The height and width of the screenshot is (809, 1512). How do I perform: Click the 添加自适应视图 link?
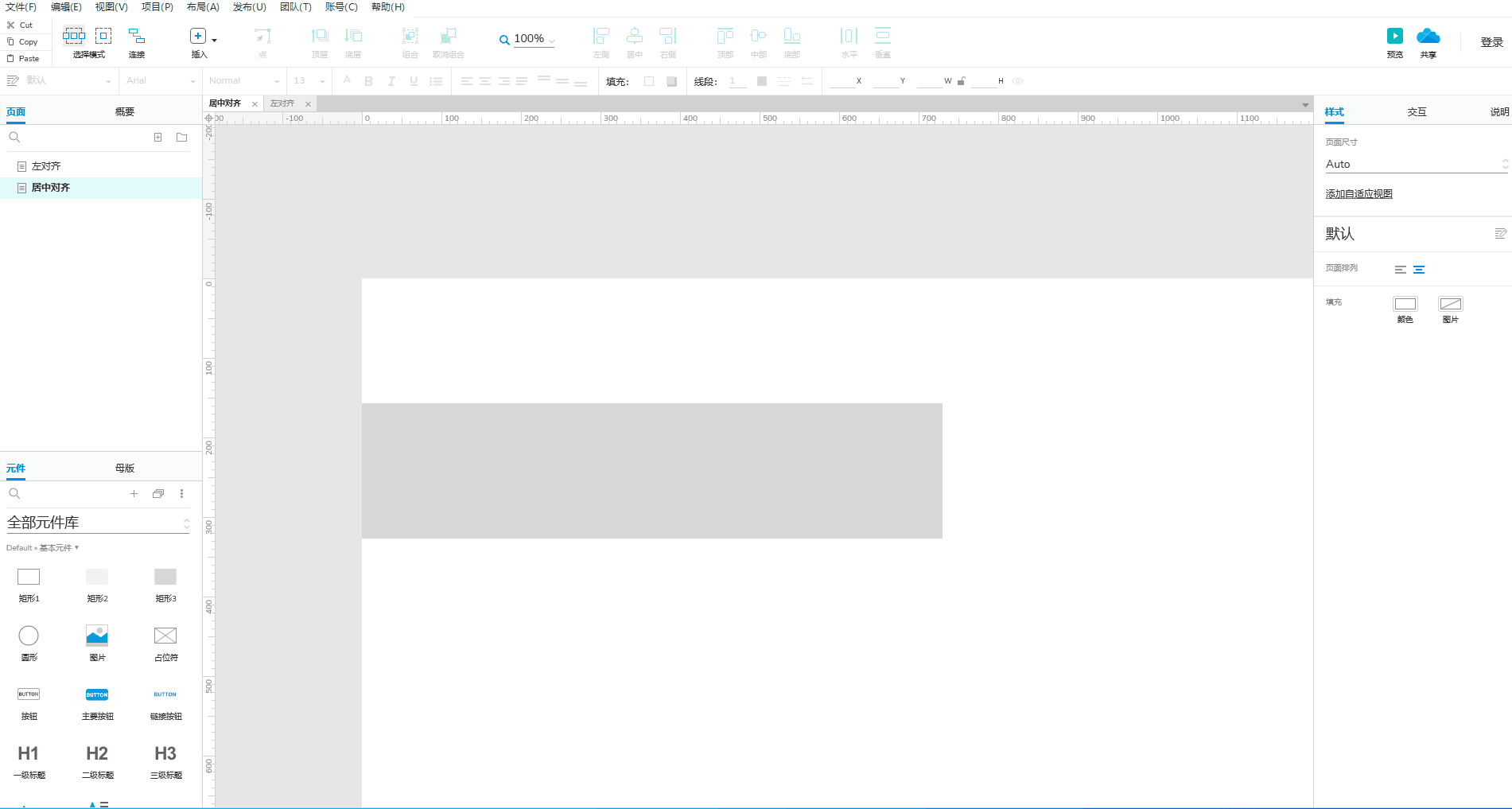point(1358,194)
